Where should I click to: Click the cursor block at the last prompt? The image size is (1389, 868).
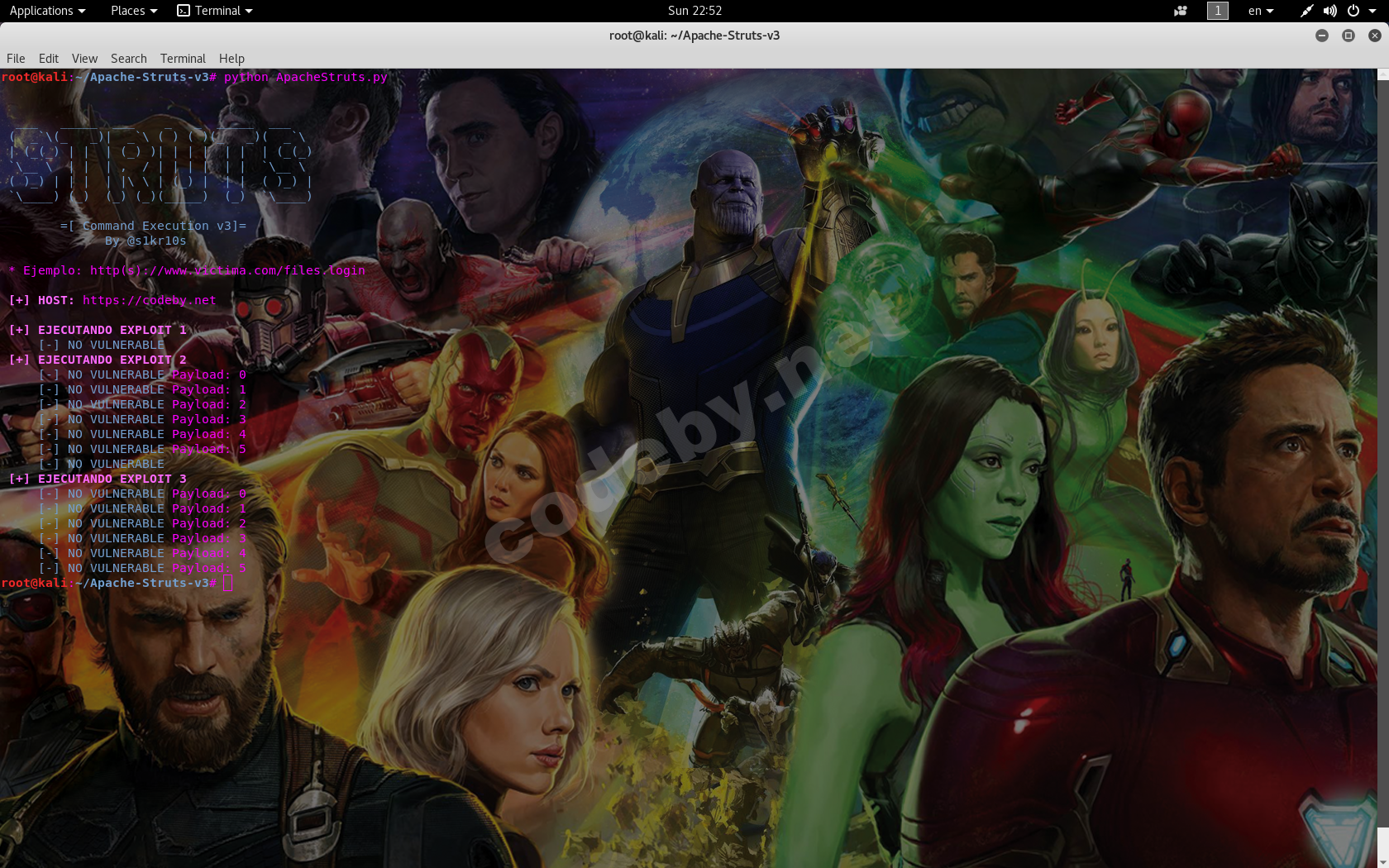[228, 584]
